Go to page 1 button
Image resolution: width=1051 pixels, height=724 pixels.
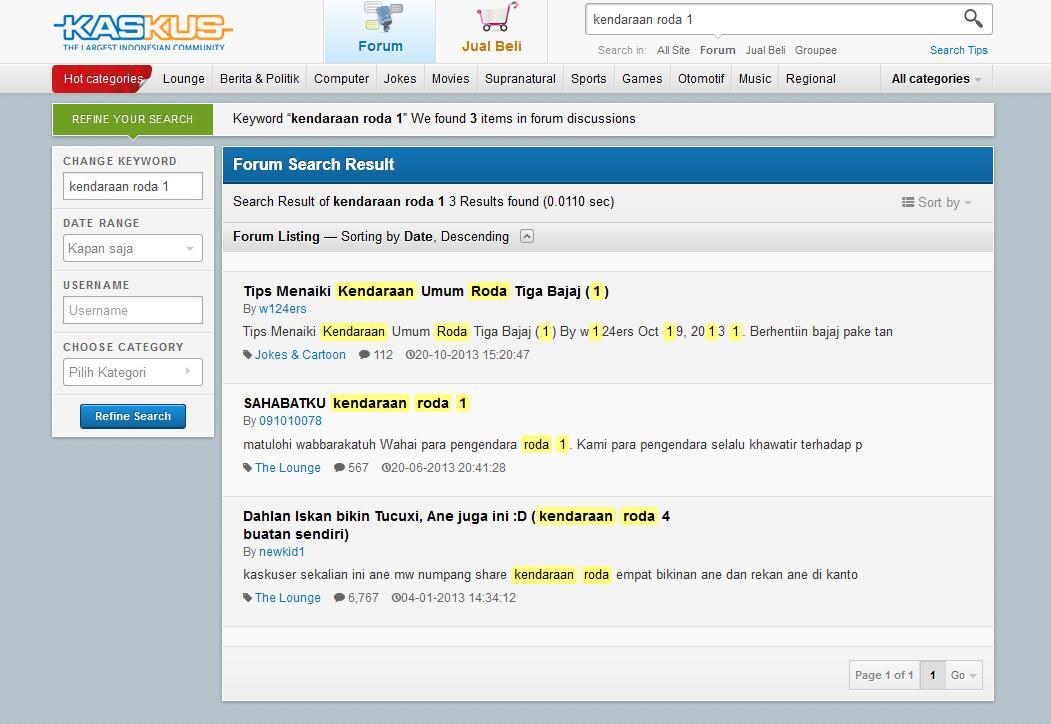point(932,675)
